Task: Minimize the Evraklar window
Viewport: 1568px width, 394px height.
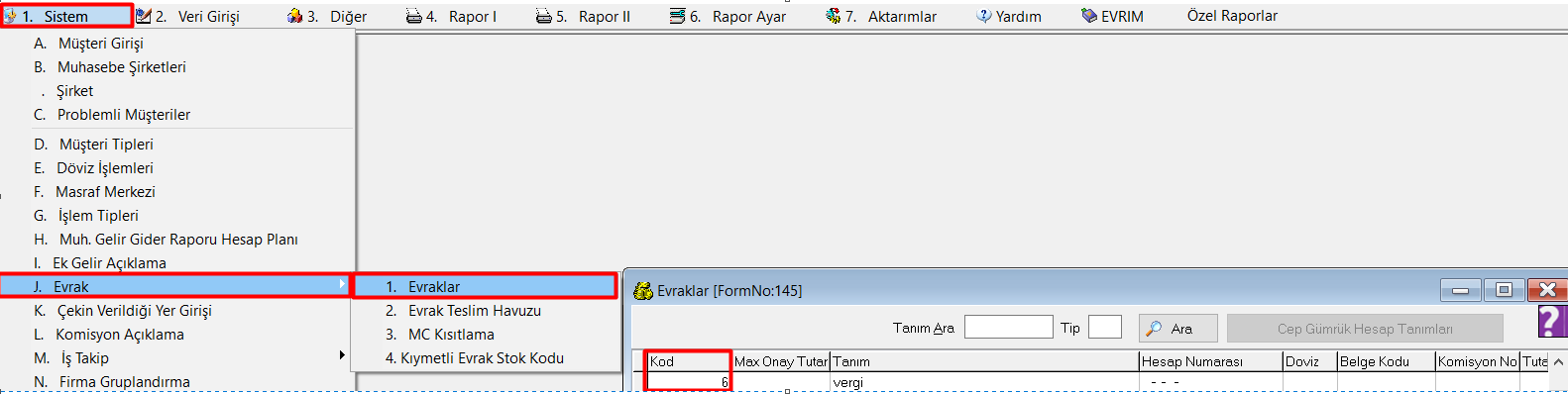Action: 1460,290
